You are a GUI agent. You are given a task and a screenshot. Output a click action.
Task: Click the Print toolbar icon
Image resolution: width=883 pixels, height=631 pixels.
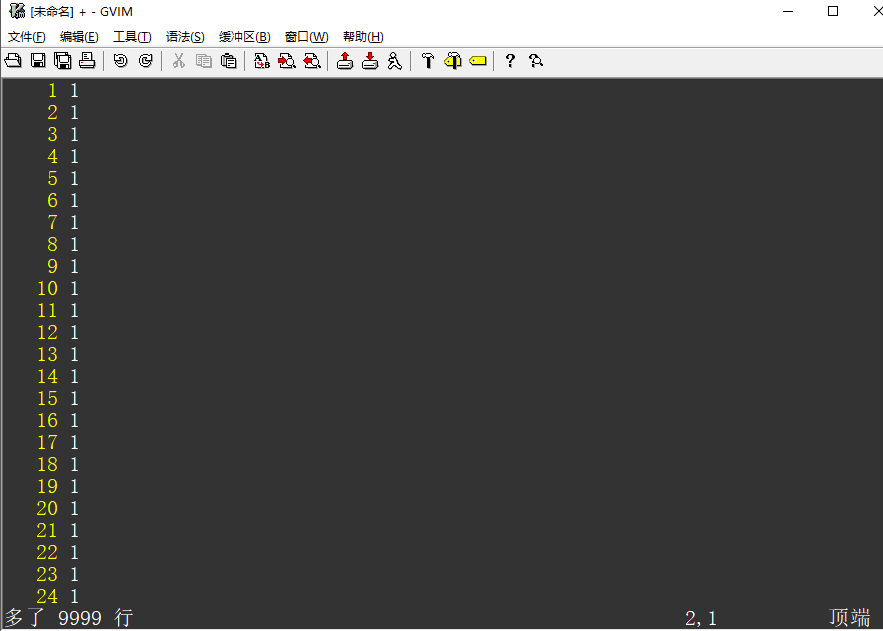pos(87,61)
